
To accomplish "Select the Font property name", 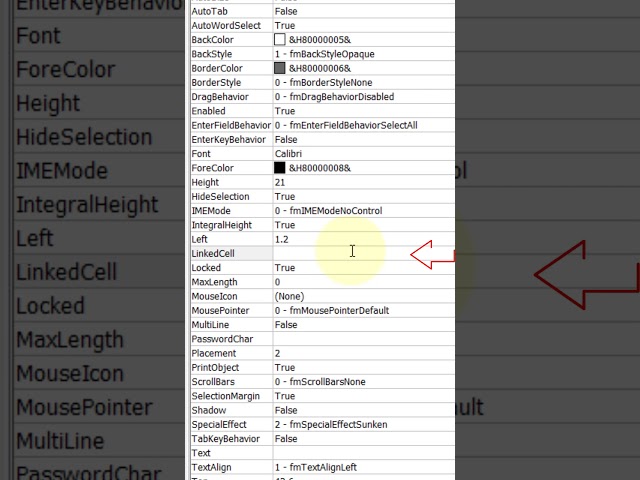I will [201, 153].
